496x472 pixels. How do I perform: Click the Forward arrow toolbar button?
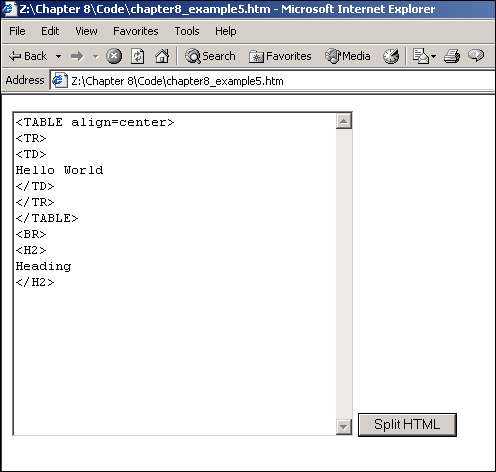[x=77, y=56]
